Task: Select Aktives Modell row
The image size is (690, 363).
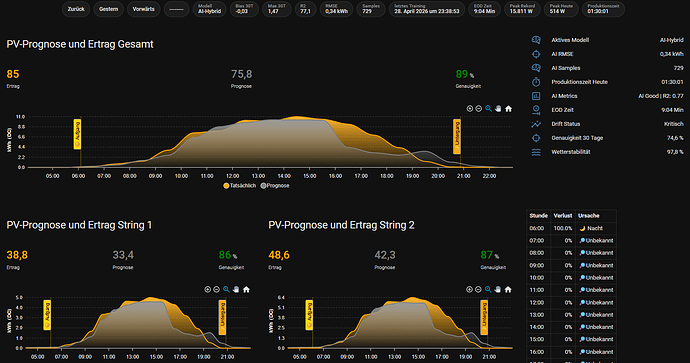Action: [x=608, y=40]
